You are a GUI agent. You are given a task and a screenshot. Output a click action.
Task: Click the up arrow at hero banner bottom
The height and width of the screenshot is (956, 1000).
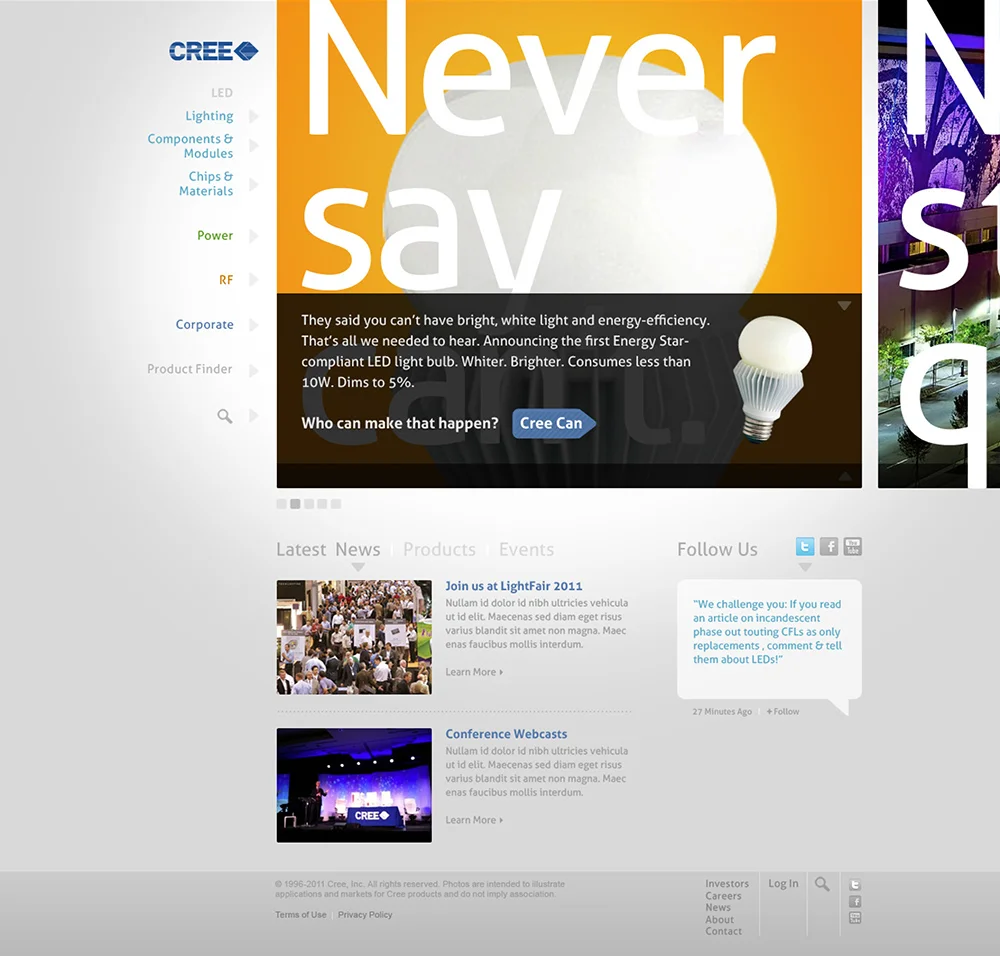[x=844, y=476]
